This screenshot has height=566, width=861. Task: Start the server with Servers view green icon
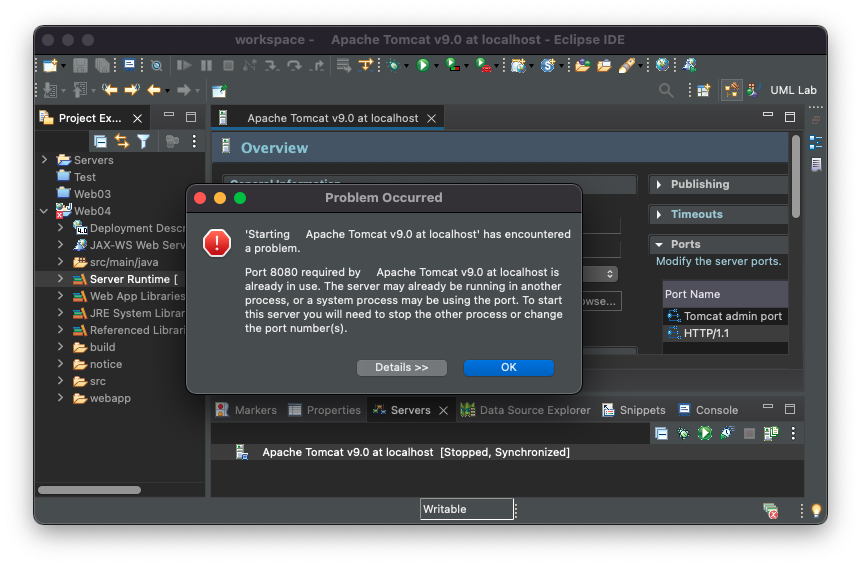(705, 433)
